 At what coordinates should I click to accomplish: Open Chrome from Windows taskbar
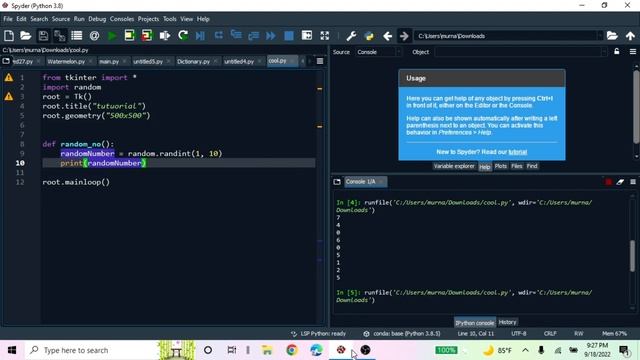point(291,350)
